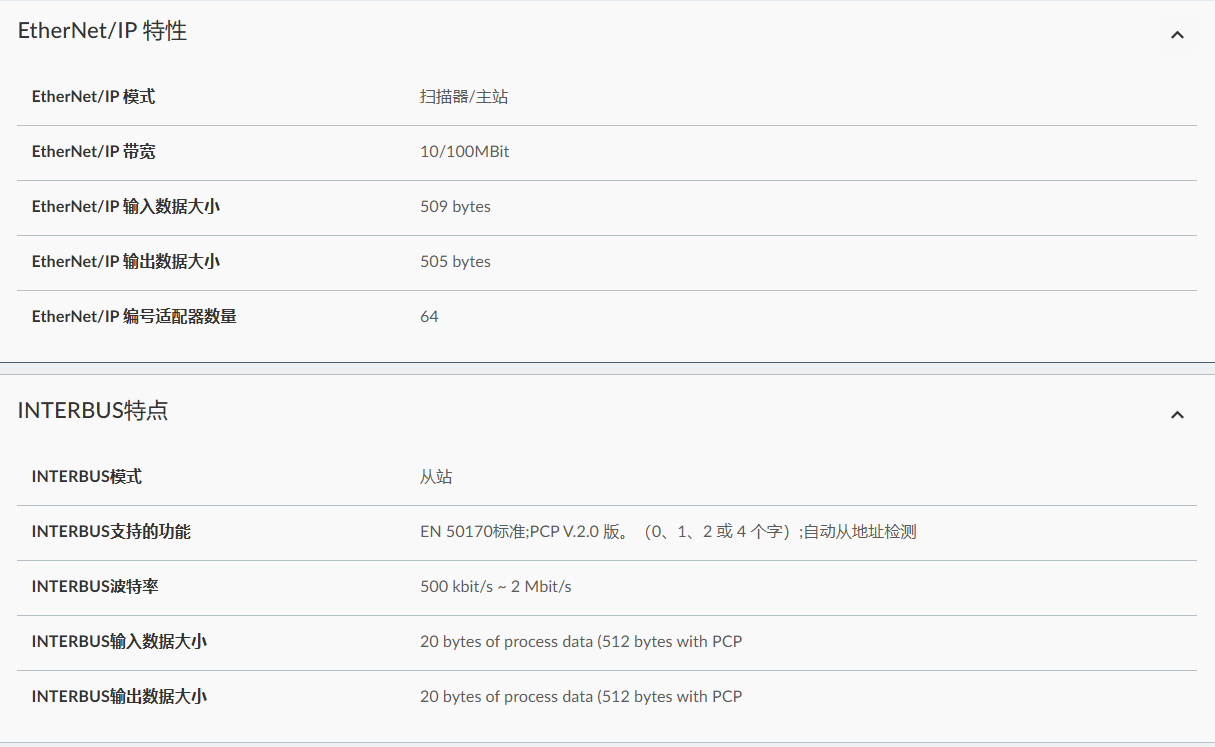Select the EtherNet/IP 输入数据大小 label
The height and width of the screenshot is (747, 1215).
pos(126,207)
